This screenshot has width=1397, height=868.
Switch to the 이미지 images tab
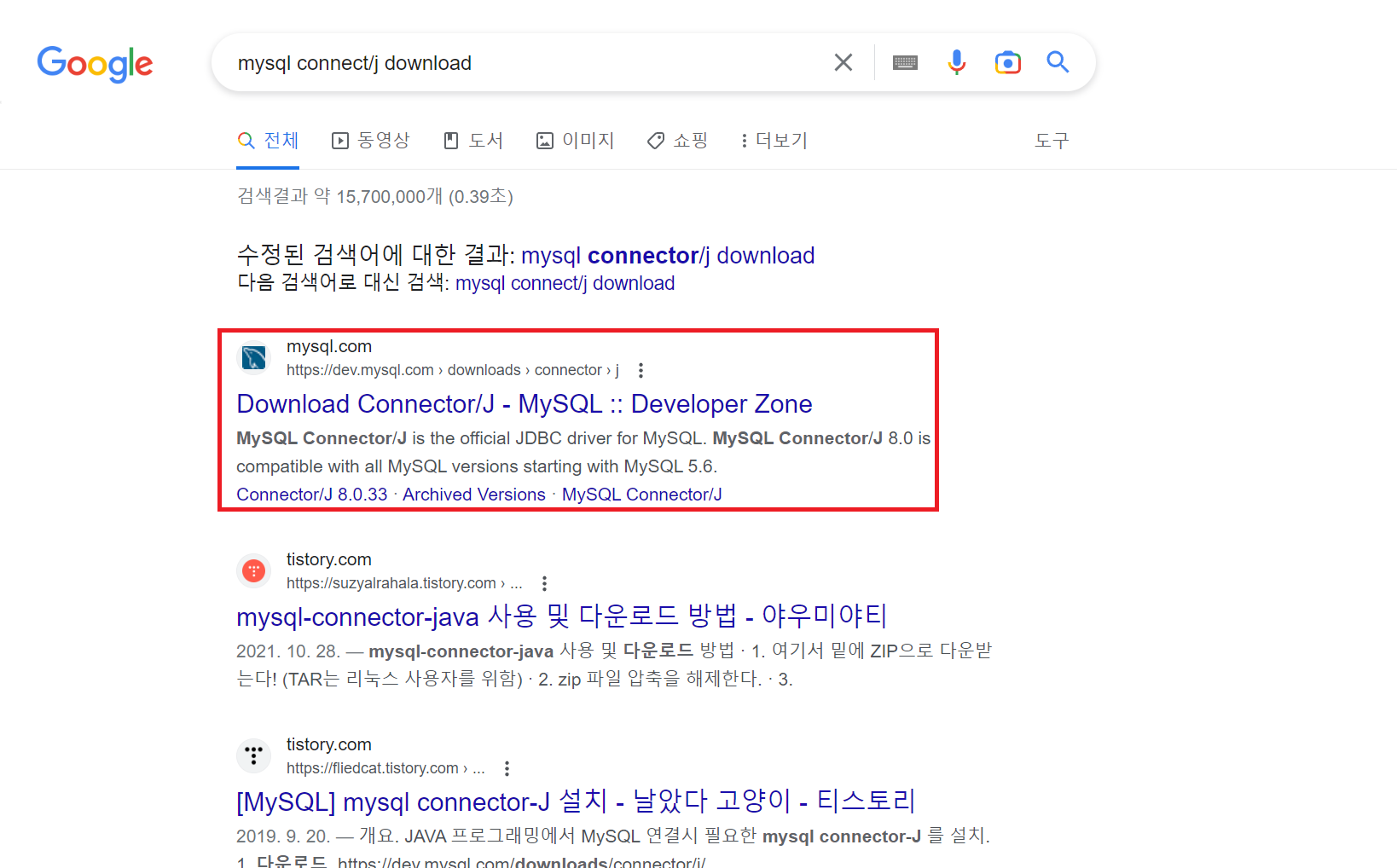pyautogui.click(x=575, y=141)
